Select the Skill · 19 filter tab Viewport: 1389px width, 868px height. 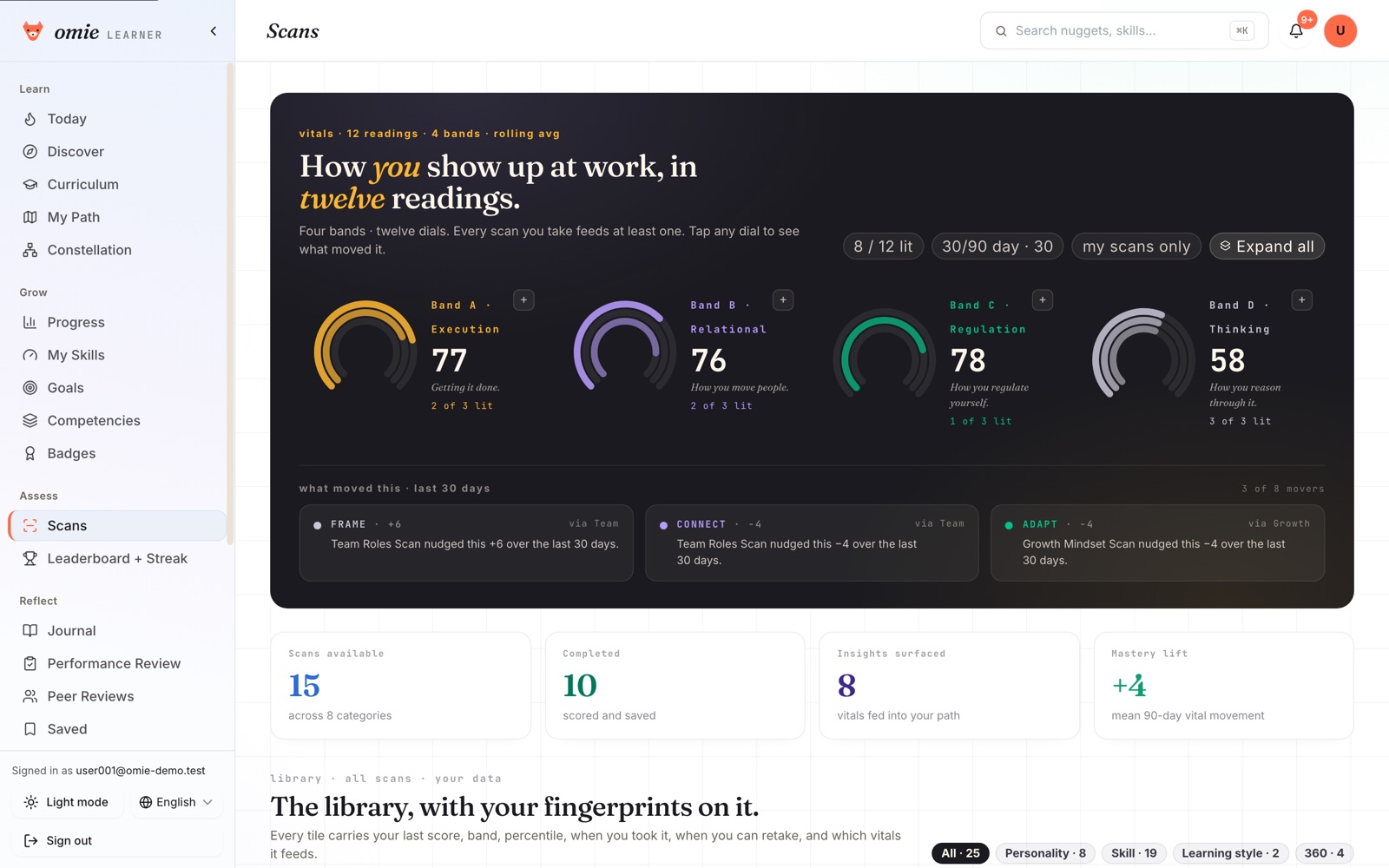(x=1134, y=853)
